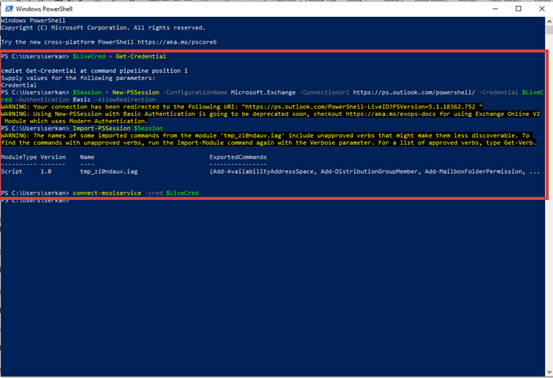This screenshot has height=378, width=553.
Task: Click the ExportedCommands column header
Action: [238, 157]
